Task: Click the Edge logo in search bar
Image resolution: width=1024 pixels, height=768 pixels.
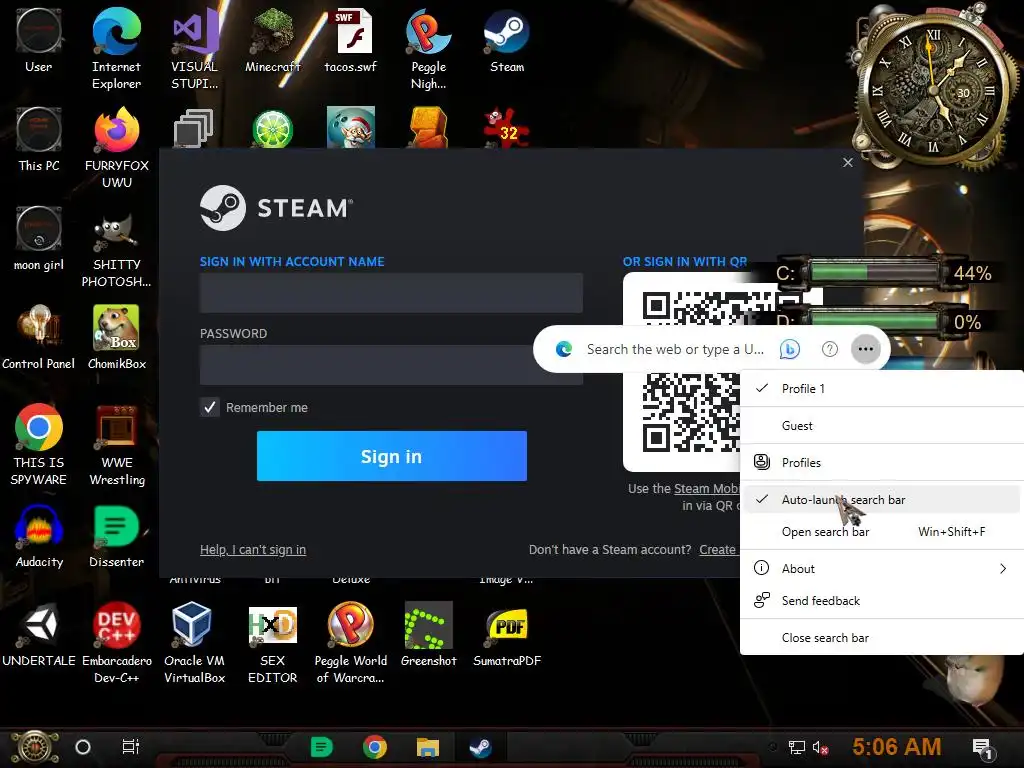Action: 564,349
